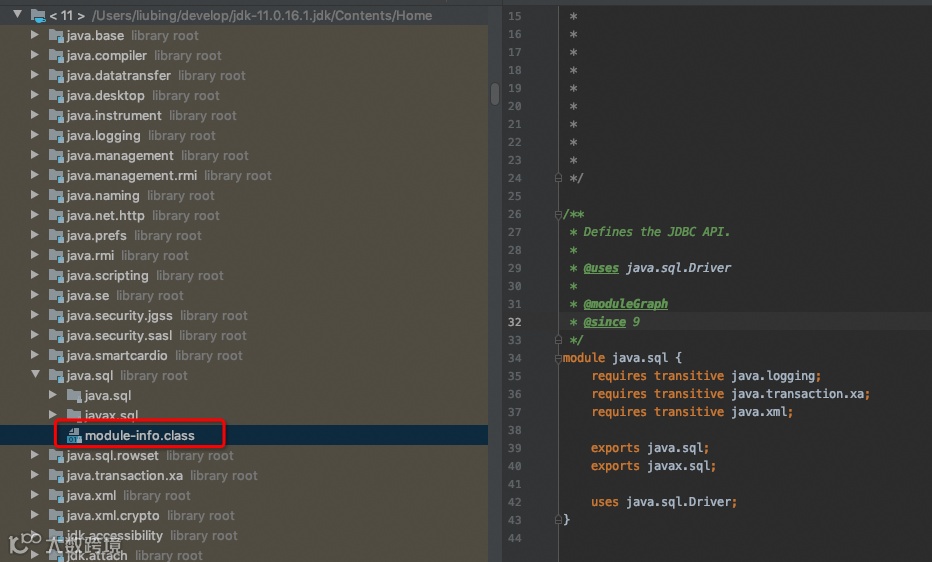Select the java.xml.crypto tree row
Image resolution: width=932 pixels, height=562 pixels.
(244, 516)
